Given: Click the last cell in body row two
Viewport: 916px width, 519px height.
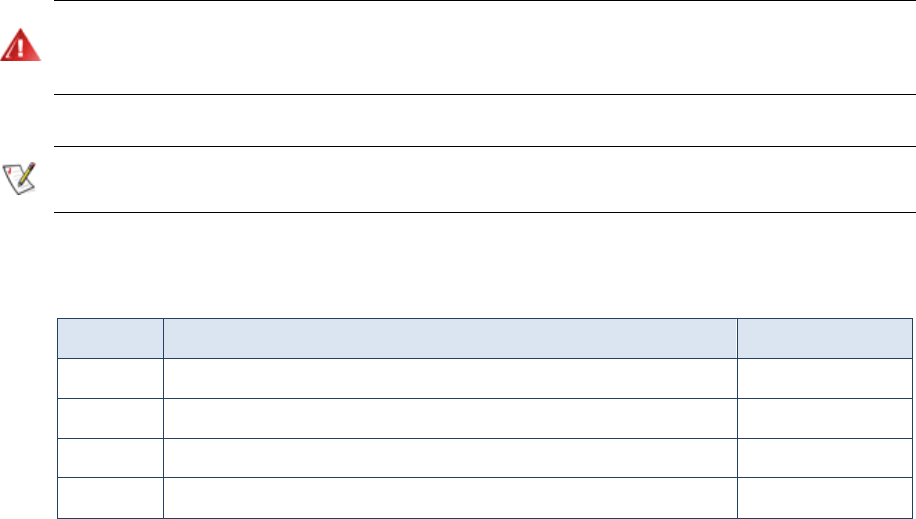Looking at the screenshot, I should (x=825, y=418).
